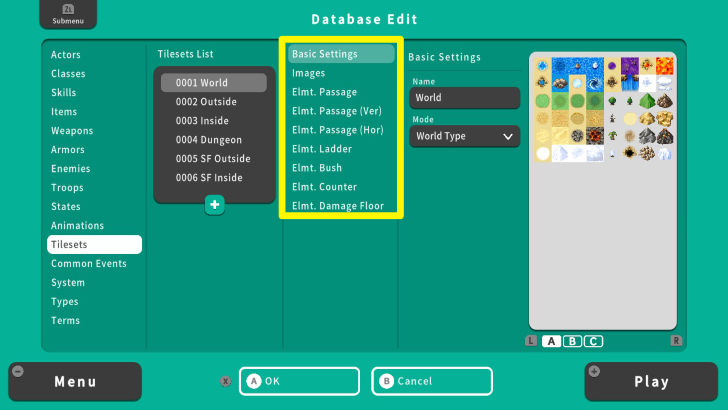728x410 pixels.
Task: Switch to tileset page A tab
Action: click(551, 341)
